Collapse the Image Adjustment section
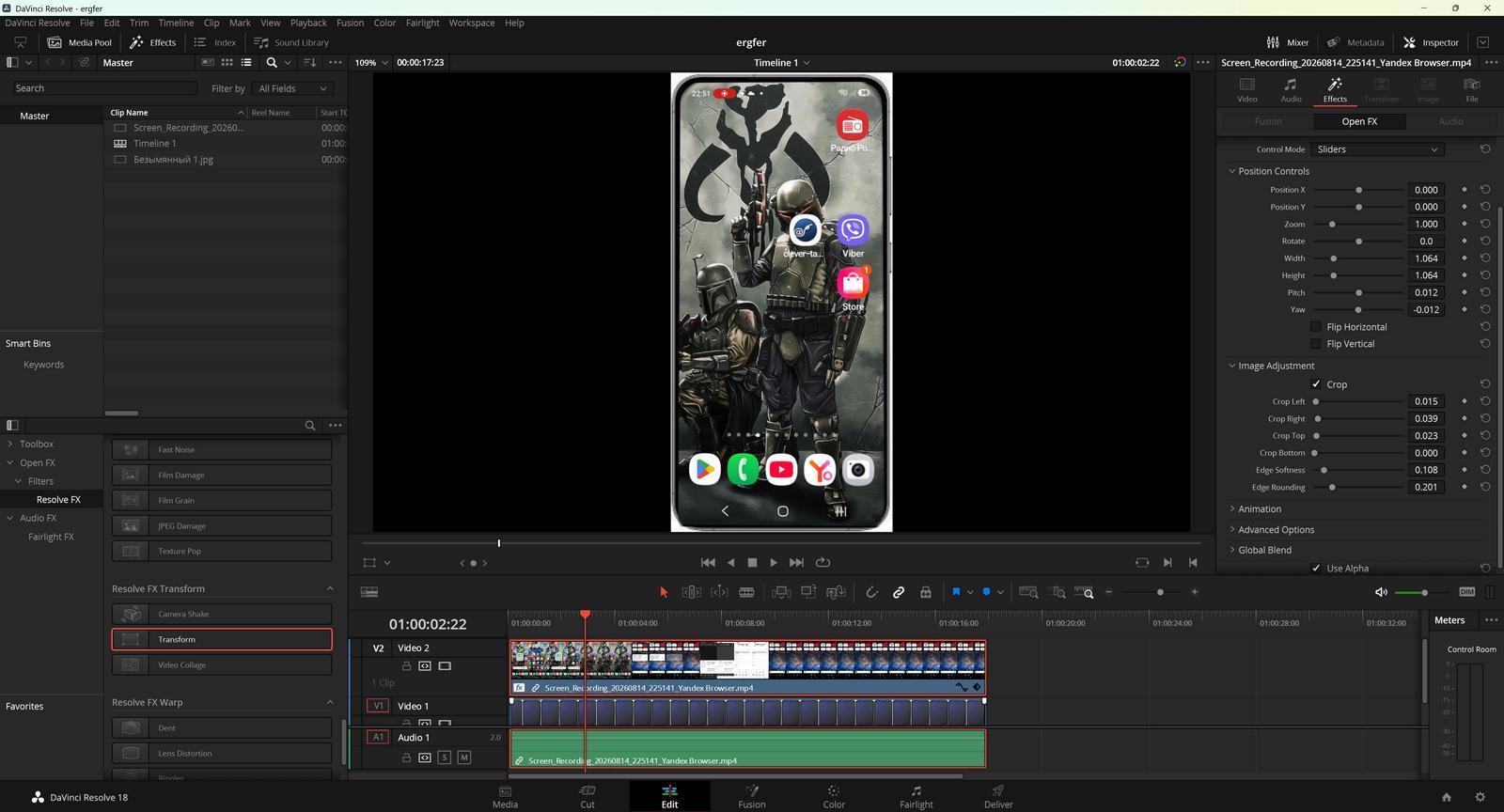This screenshot has width=1504, height=812. tap(1232, 366)
